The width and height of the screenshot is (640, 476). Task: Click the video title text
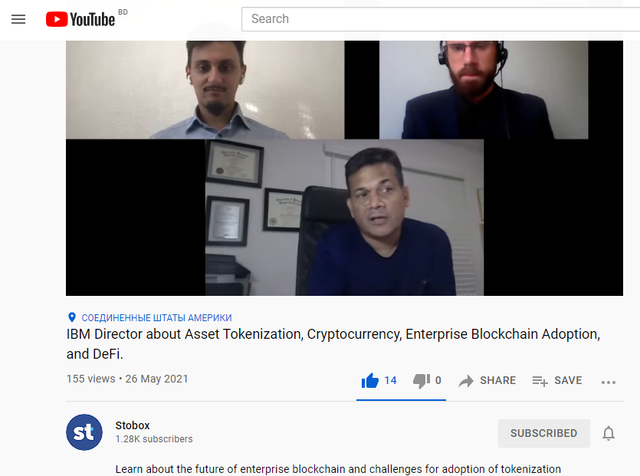(x=333, y=344)
